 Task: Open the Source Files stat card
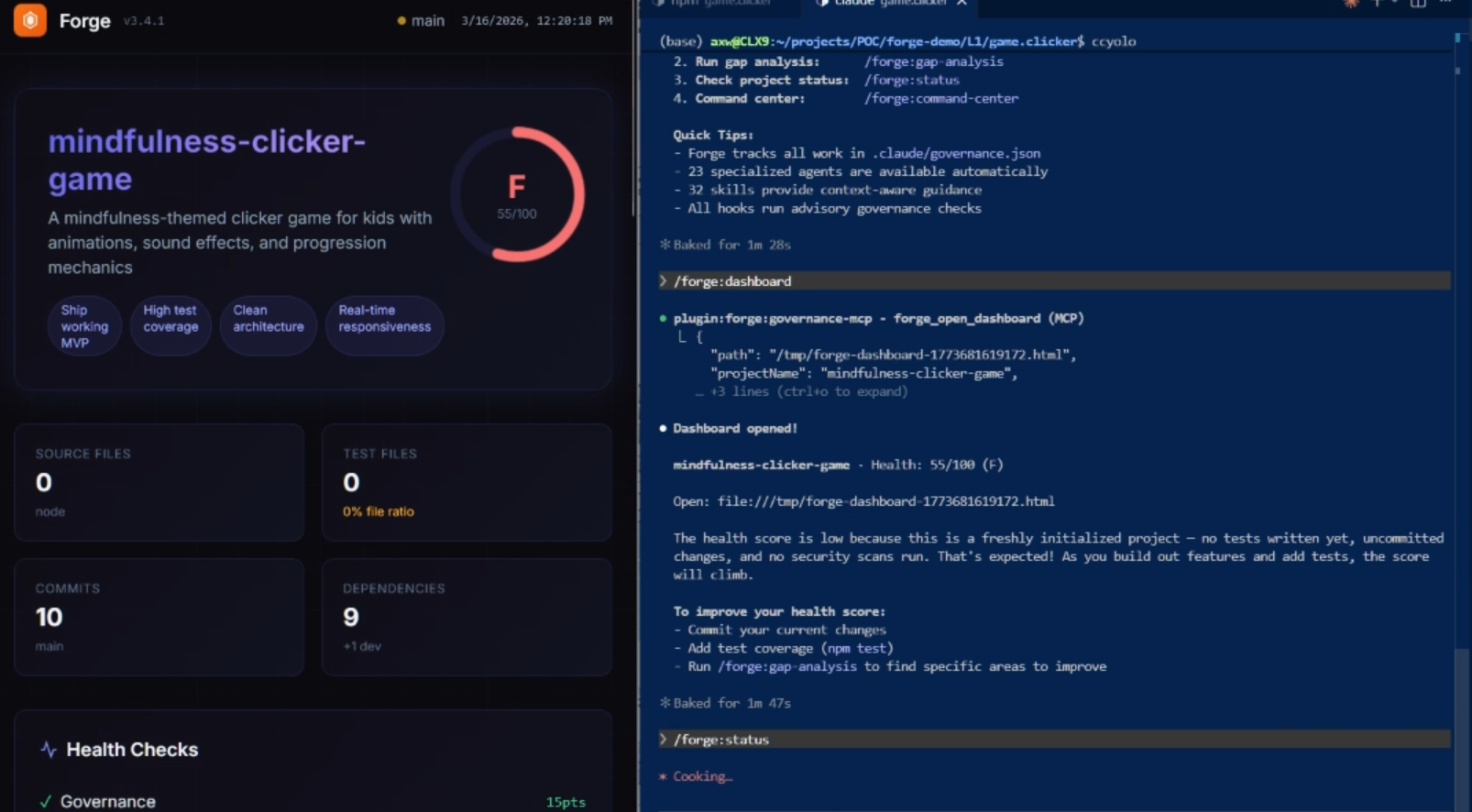(x=159, y=482)
